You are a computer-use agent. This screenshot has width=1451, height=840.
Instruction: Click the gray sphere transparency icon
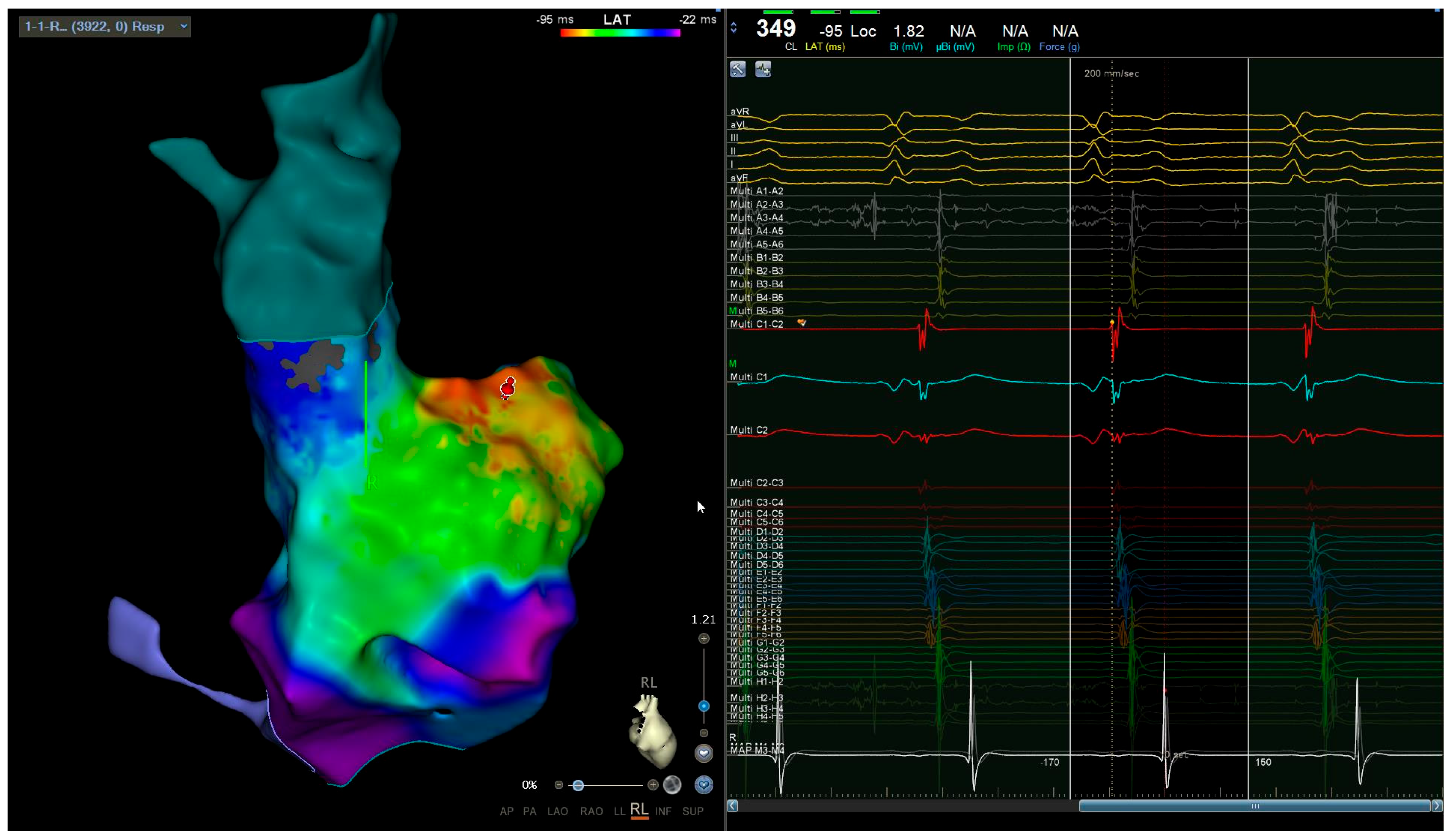pyautogui.click(x=672, y=785)
